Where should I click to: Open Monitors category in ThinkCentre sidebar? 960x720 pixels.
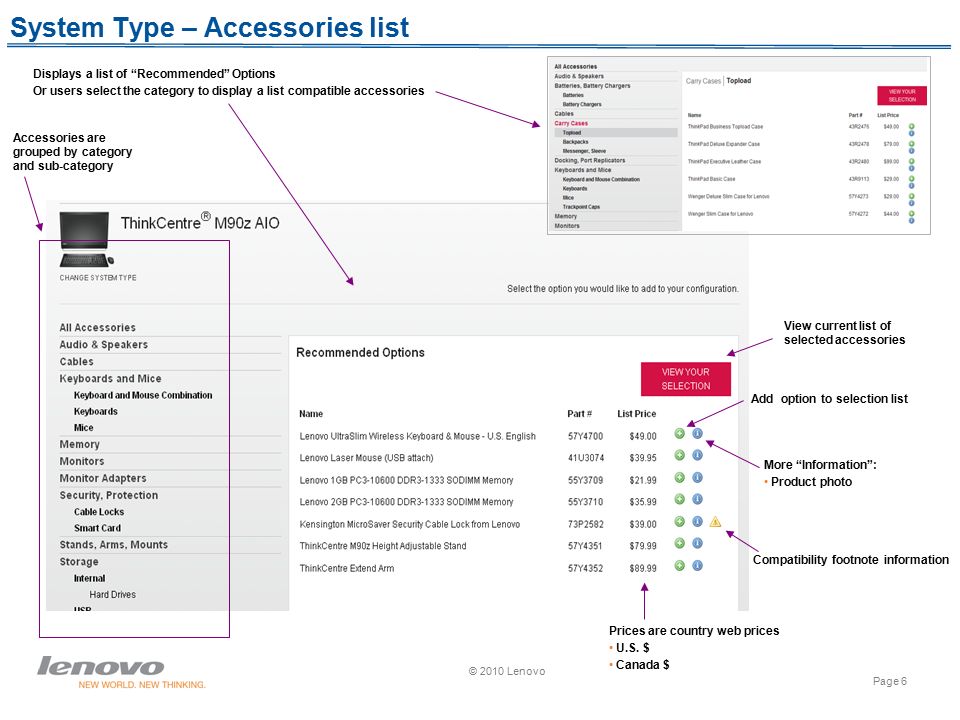(x=82, y=462)
